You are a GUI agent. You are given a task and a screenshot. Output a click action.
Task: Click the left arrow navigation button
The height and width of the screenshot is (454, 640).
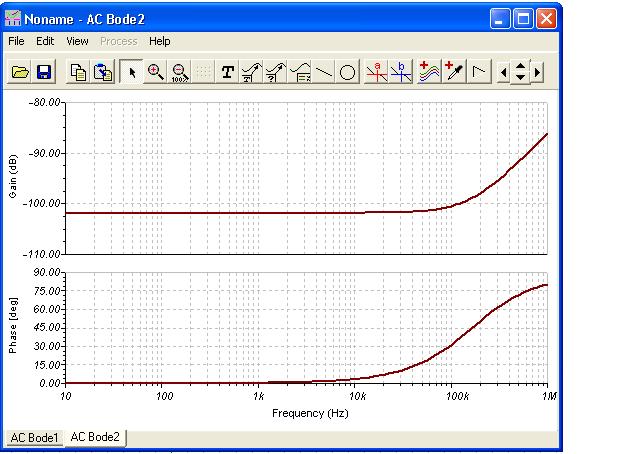pyautogui.click(x=503, y=73)
